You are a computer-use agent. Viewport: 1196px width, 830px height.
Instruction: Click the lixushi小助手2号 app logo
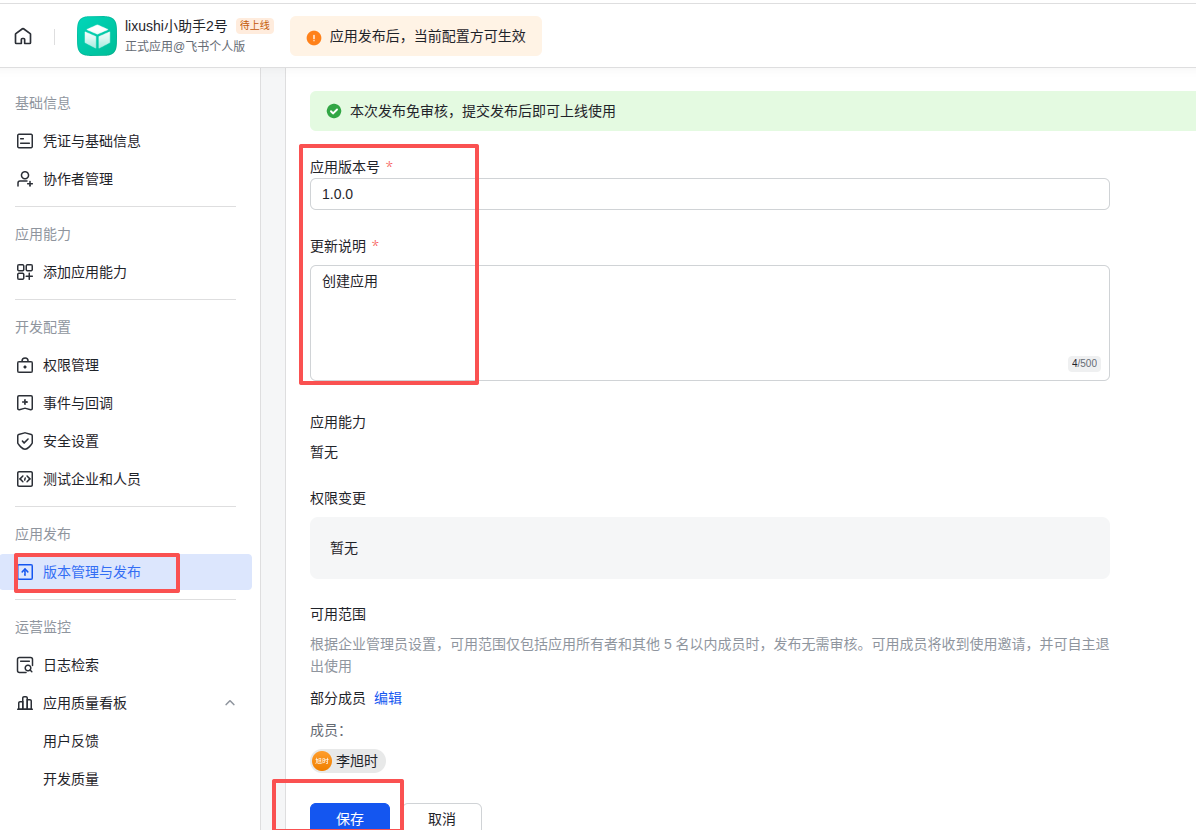(x=96, y=35)
